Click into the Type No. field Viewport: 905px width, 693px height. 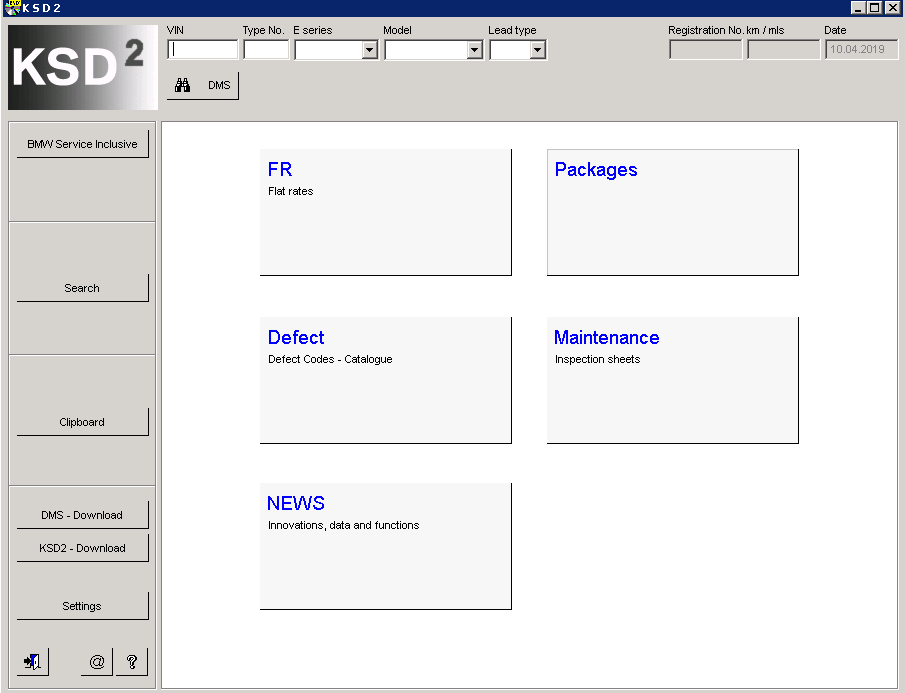[266, 50]
